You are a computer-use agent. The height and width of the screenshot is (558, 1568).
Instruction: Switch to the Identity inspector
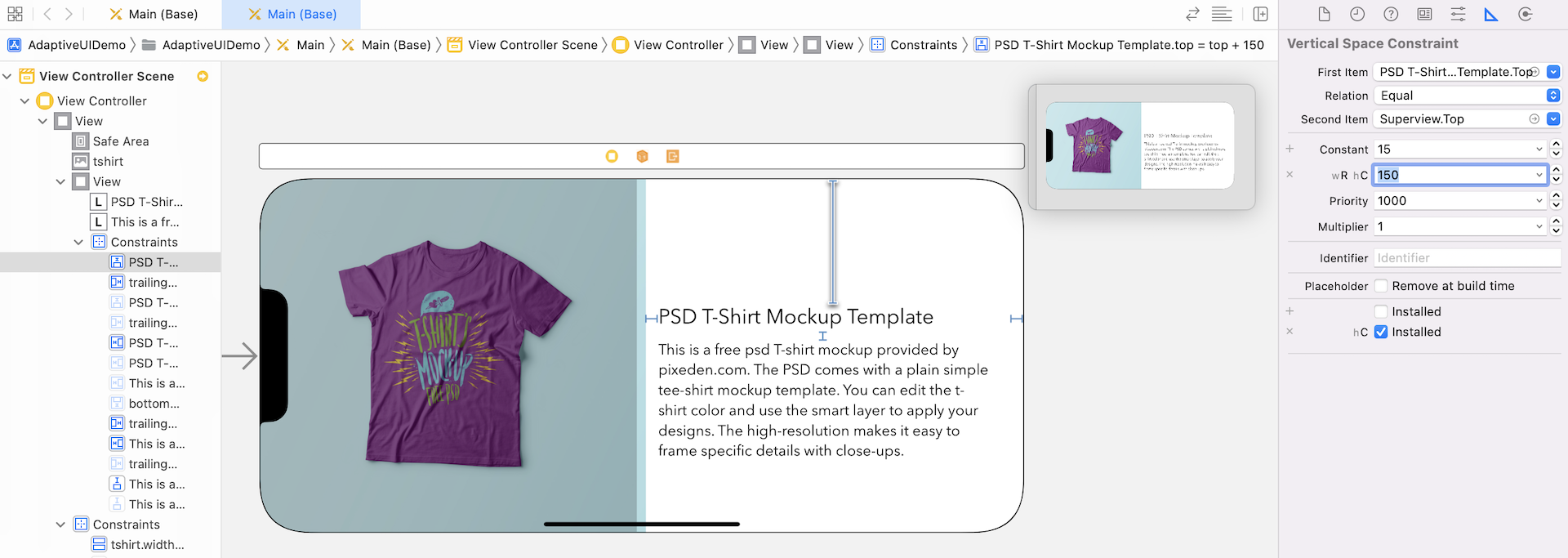pyautogui.click(x=1424, y=14)
